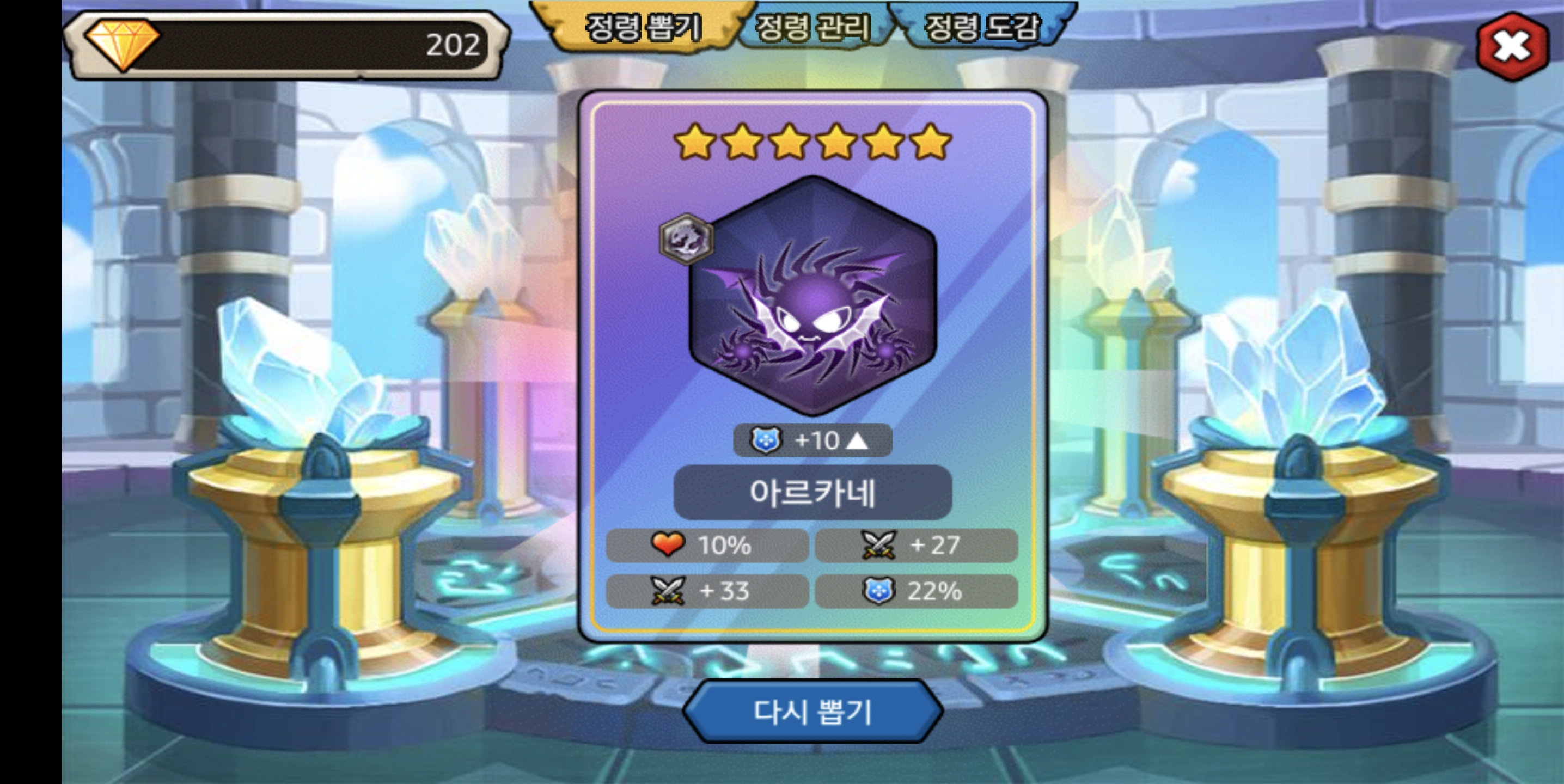Click the gold gem currency icon
The height and width of the screenshot is (784, 1564).
[x=121, y=44]
